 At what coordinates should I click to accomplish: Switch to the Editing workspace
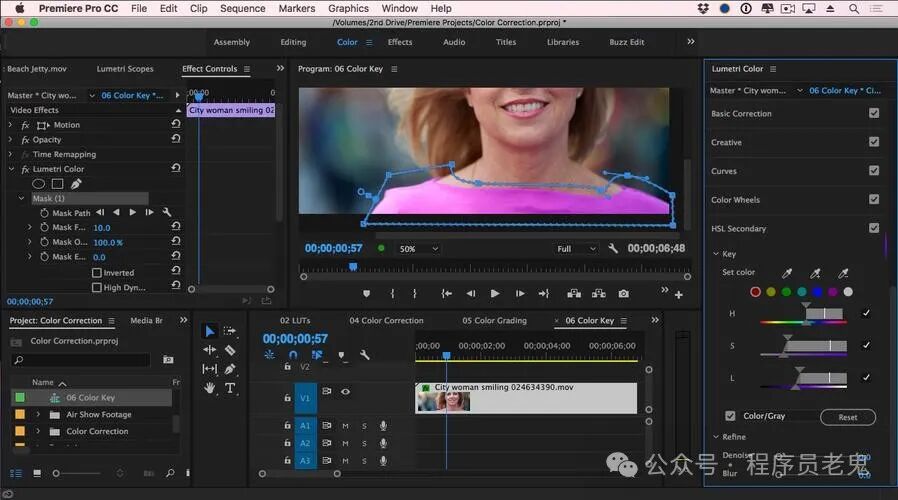[293, 42]
